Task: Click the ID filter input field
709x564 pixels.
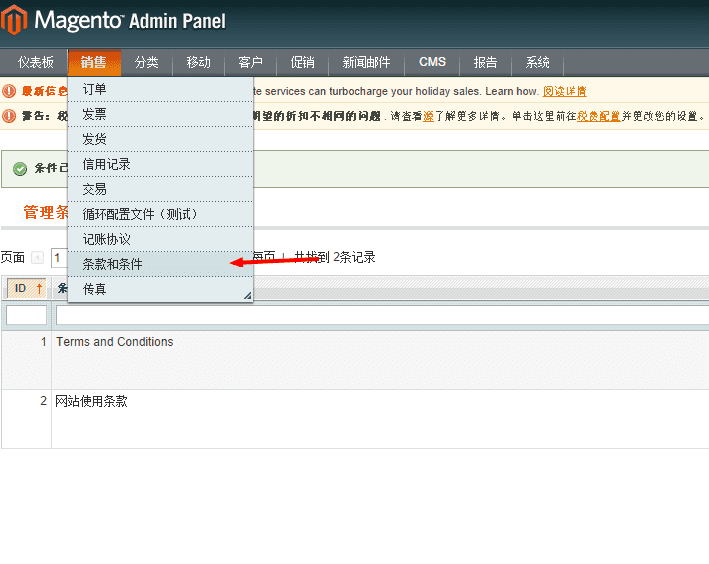Action: (x=27, y=315)
